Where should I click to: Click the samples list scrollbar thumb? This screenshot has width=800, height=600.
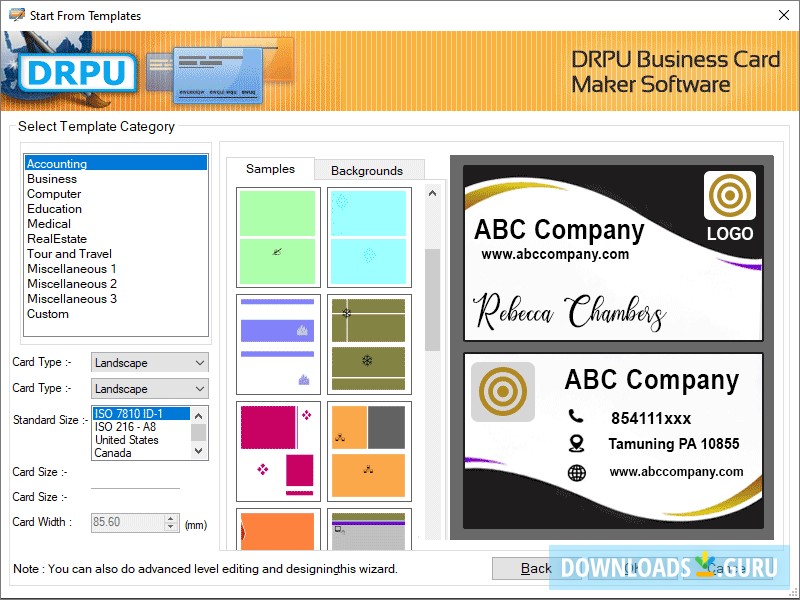[433, 300]
